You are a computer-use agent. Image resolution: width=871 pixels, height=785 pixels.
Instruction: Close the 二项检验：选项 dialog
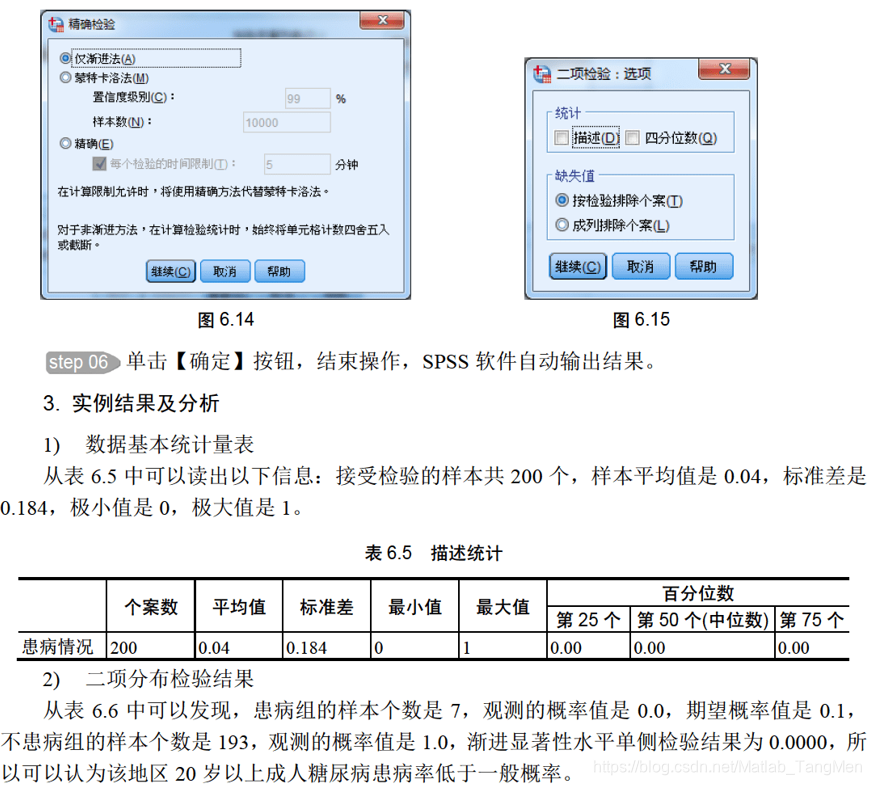pyautogui.click(x=724, y=69)
